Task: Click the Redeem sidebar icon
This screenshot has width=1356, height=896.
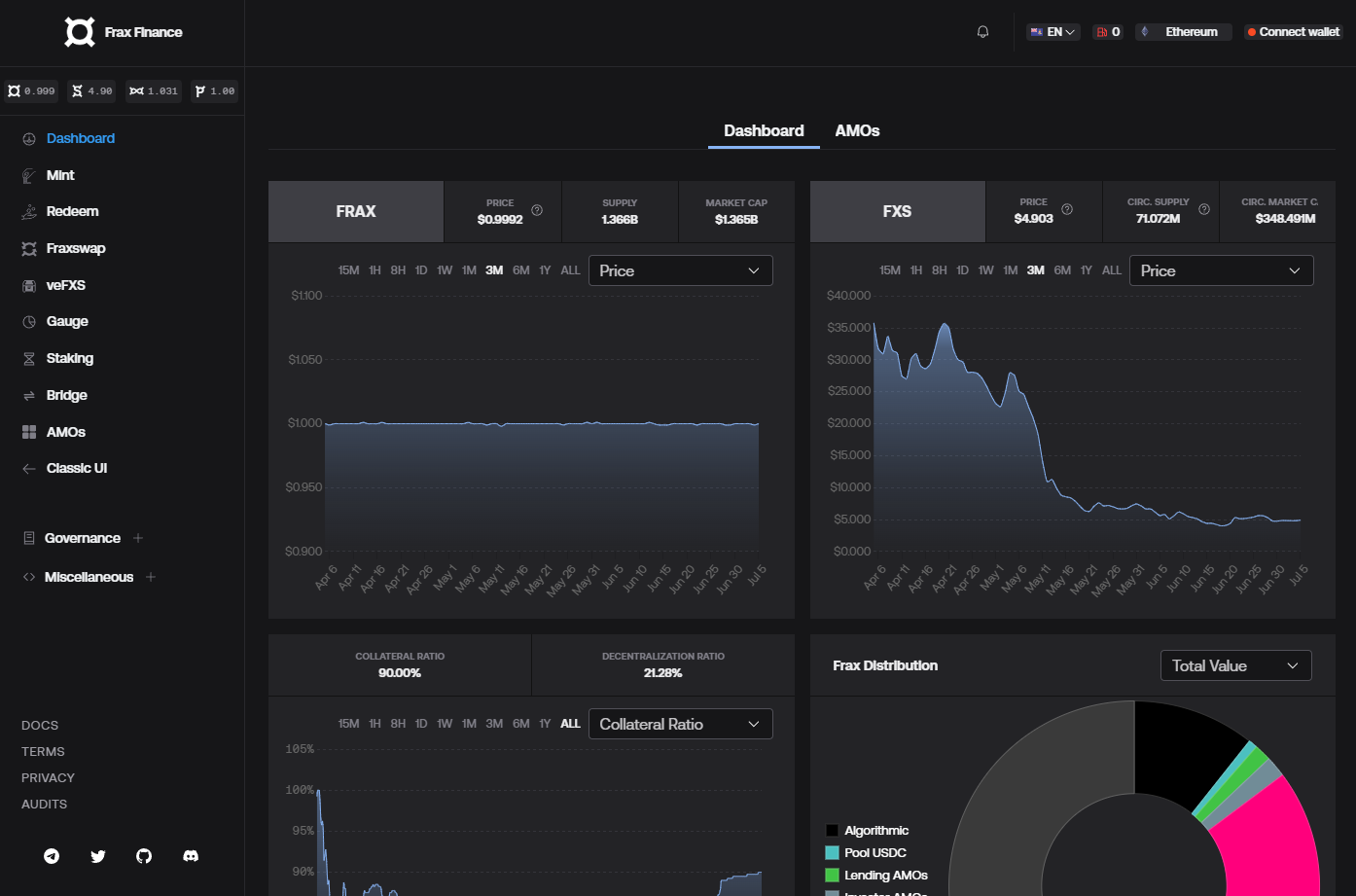Action: pyautogui.click(x=29, y=212)
